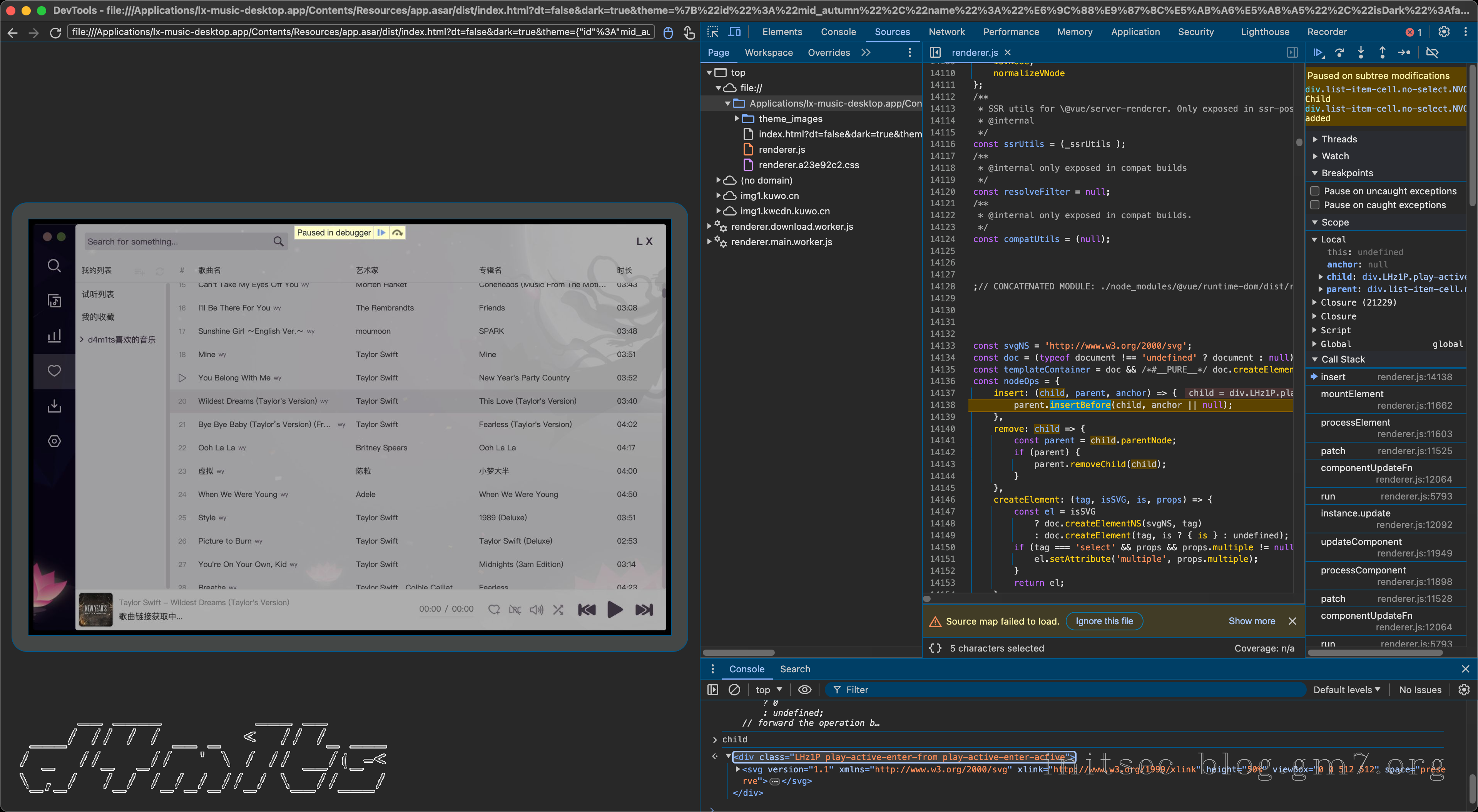This screenshot has width=1478, height=812.
Task: Deactivate breakpoints using the toolbar icon
Action: 1432,53
